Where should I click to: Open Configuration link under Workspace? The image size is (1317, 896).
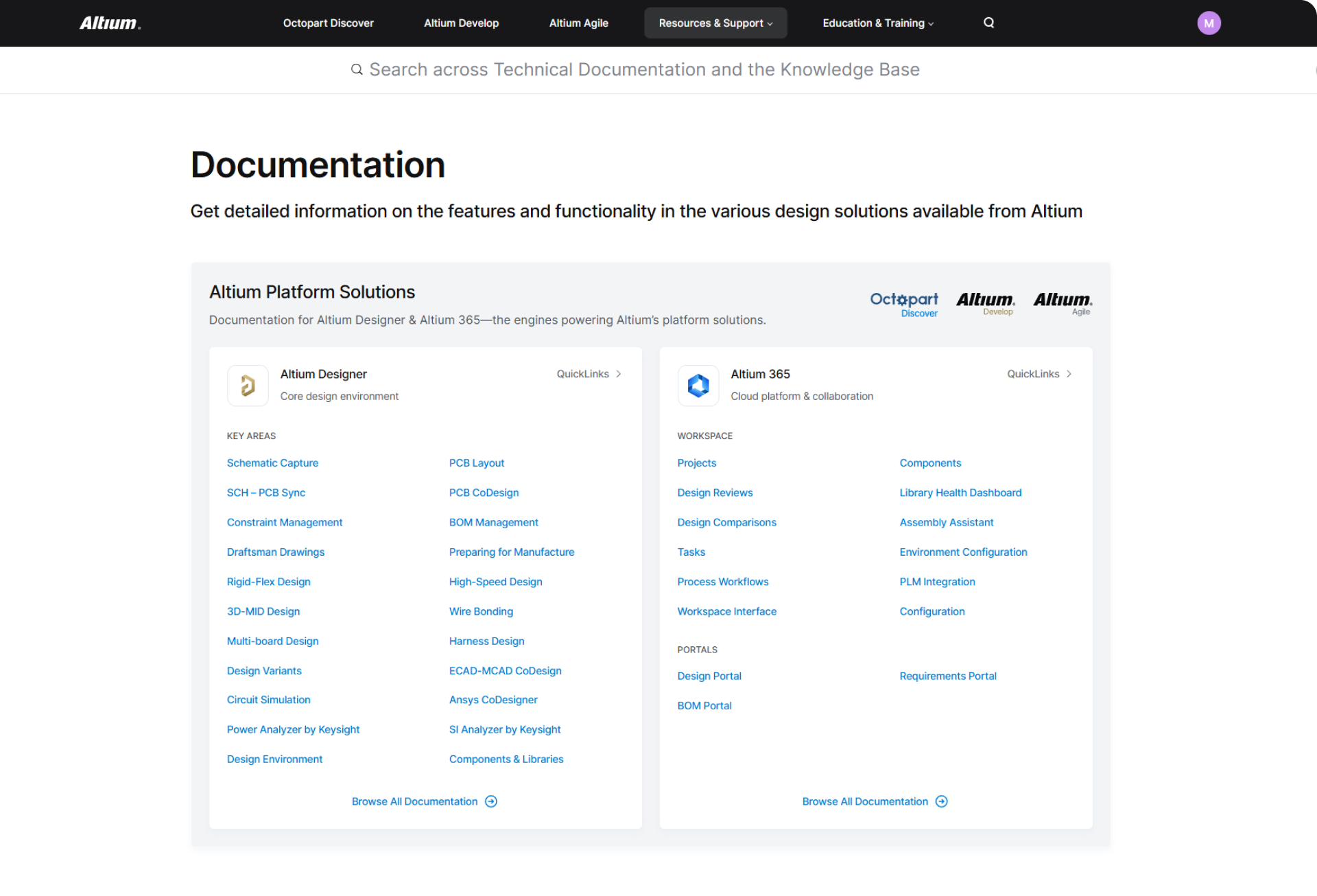tap(932, 611)
